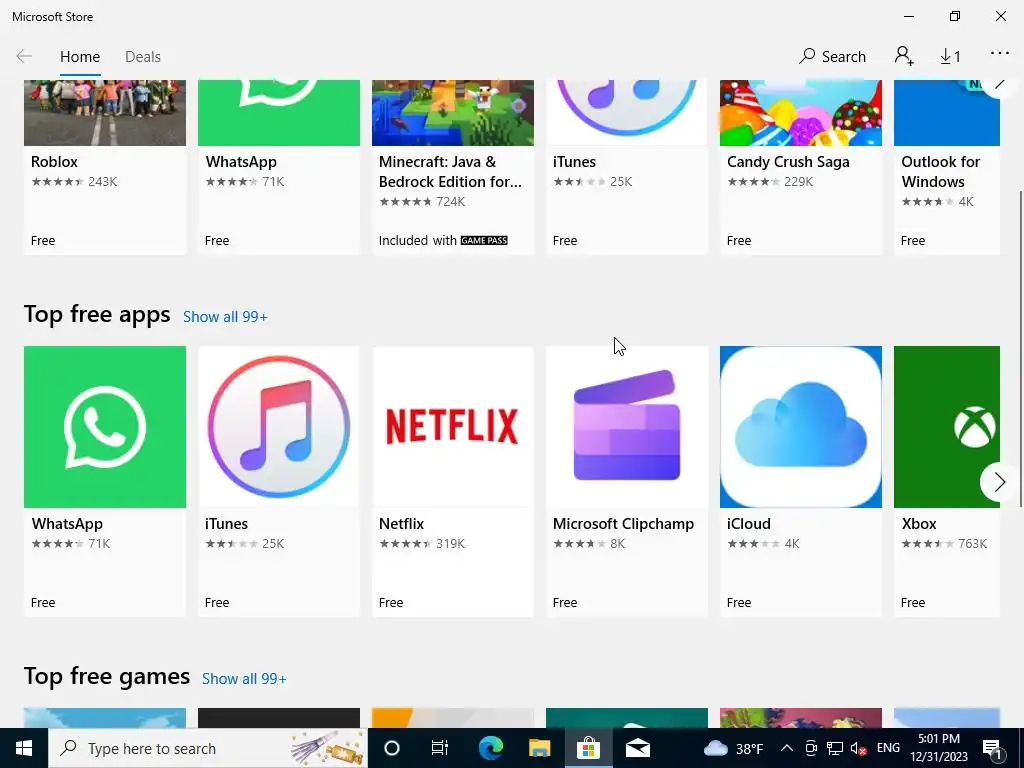This screenshot has height=768, width=1024.
Task: Click the muted volume tray icon
Action: [858, 748]
